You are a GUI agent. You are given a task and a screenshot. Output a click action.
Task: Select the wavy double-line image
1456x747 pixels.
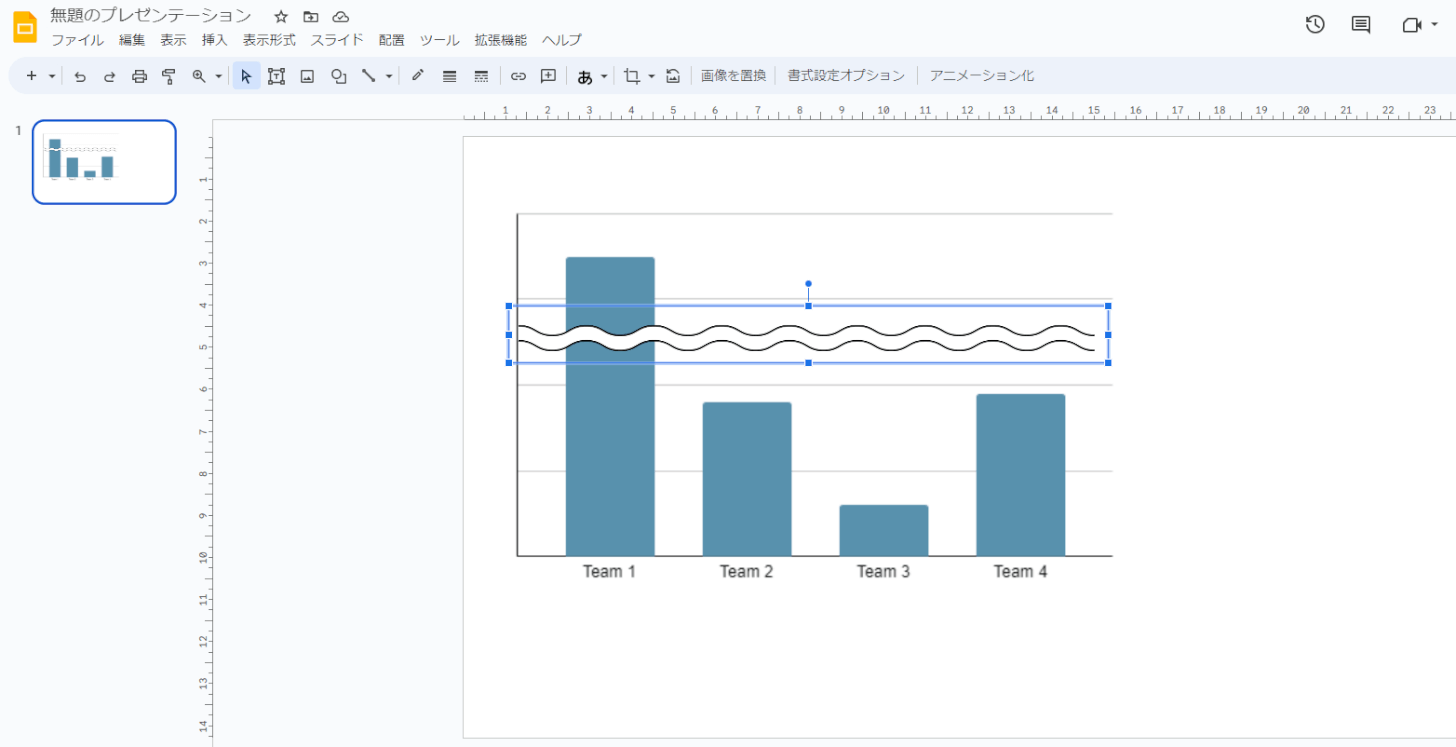[x=808, y=337]
